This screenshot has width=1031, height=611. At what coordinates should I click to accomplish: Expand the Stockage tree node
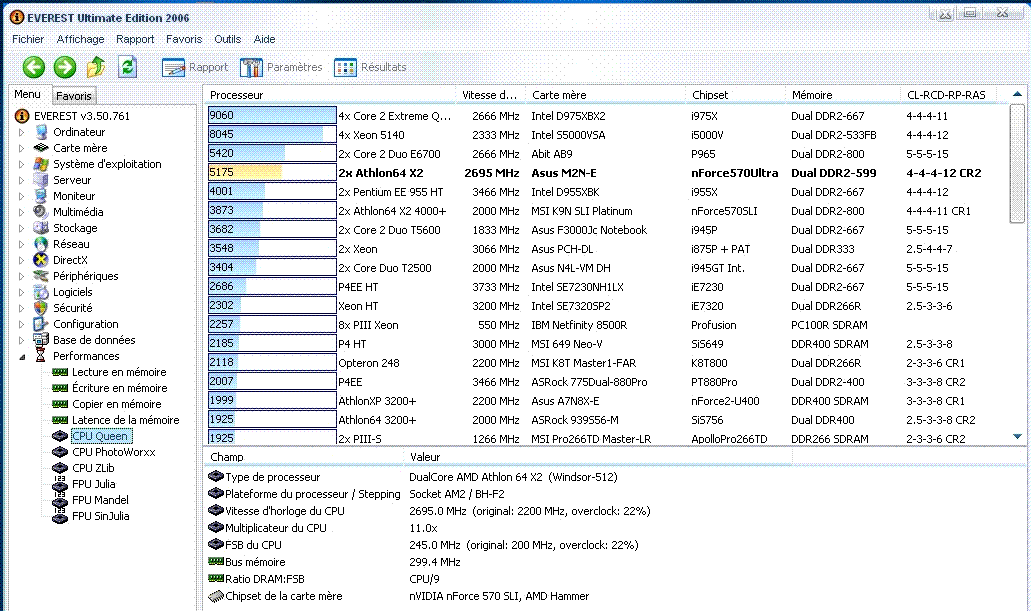pyautogui.click(x=22, y=228)
